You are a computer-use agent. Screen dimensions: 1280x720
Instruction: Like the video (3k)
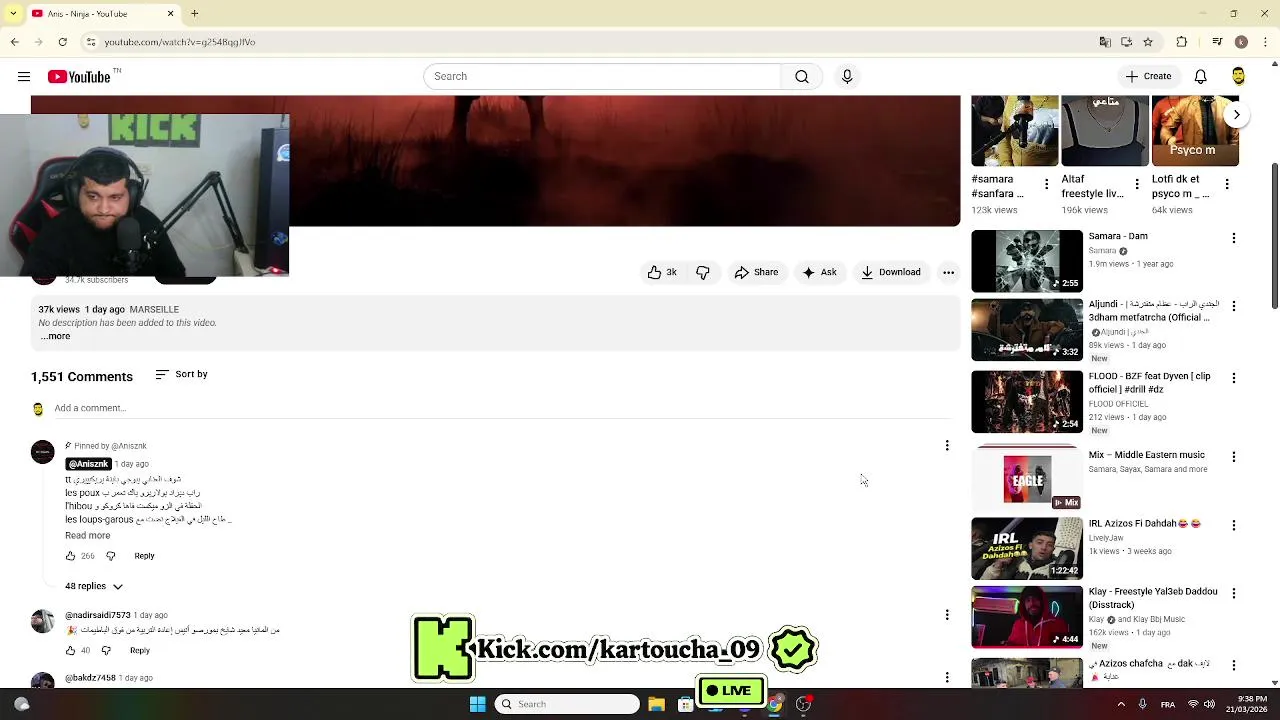tap(662, 272)
